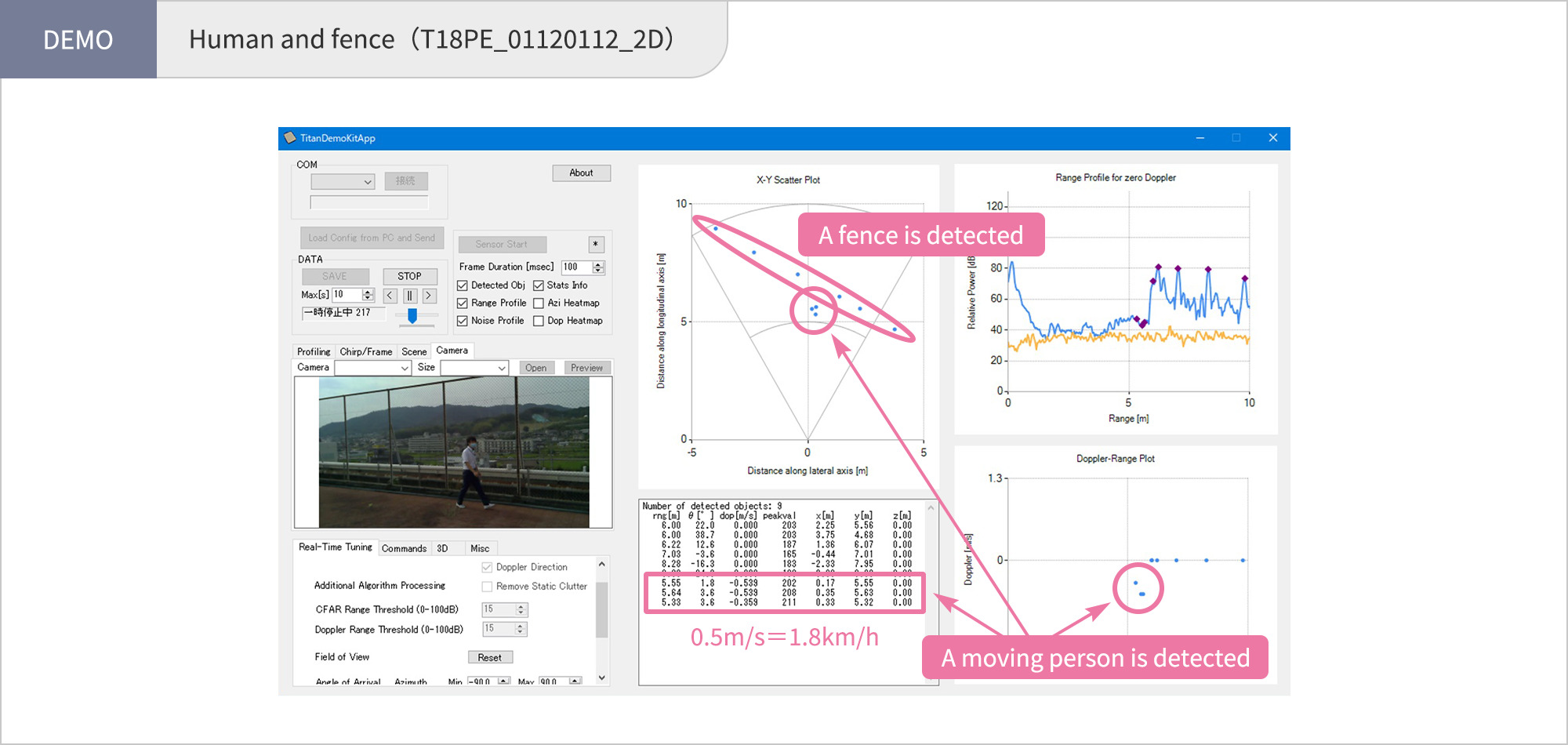Close the TitanDemoKitApp window
Image resolution: width=1568 pixels, height=745 pixels.
pos(1272,138)
